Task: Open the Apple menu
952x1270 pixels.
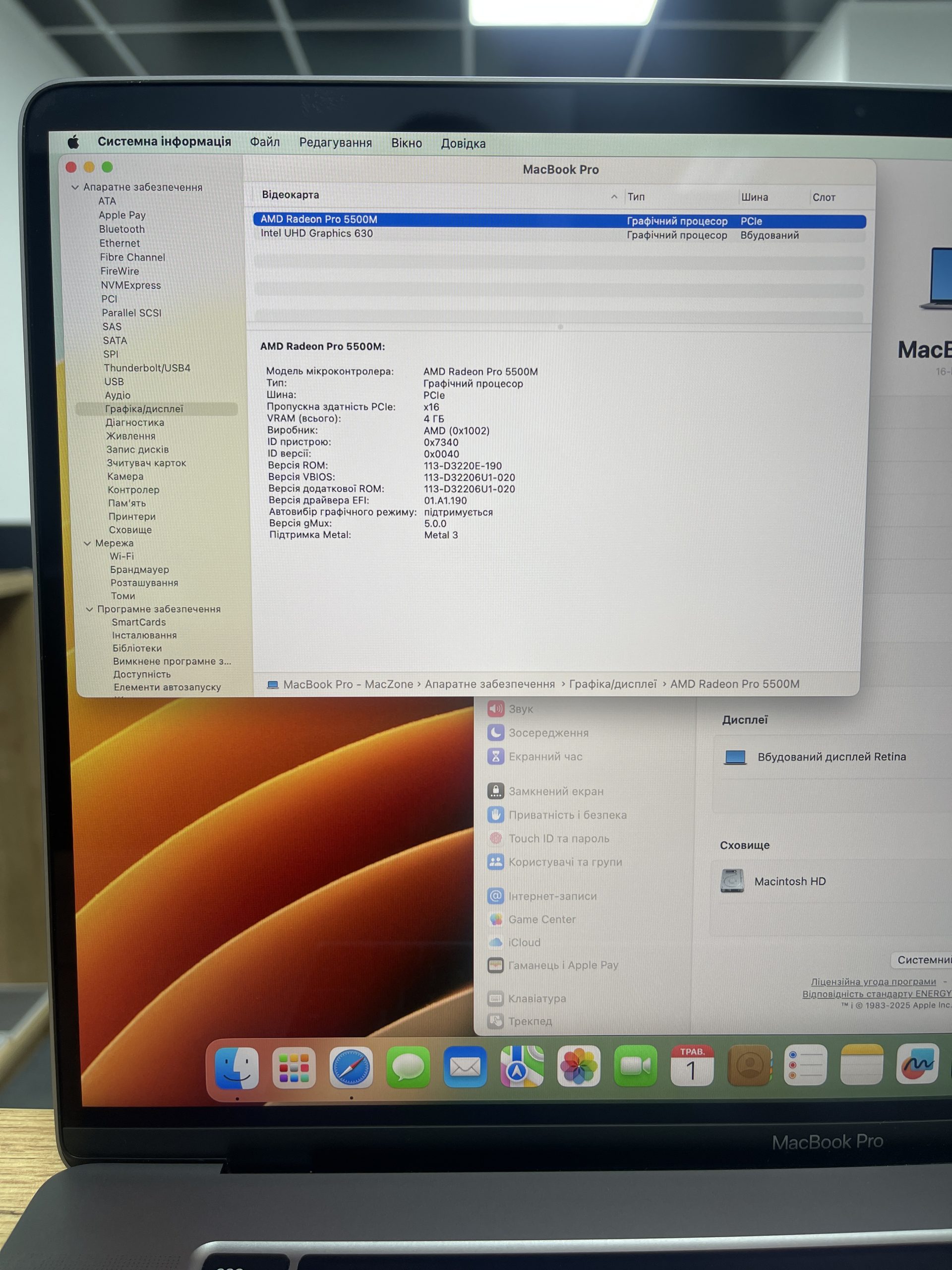Action: [x=73, y=141]
